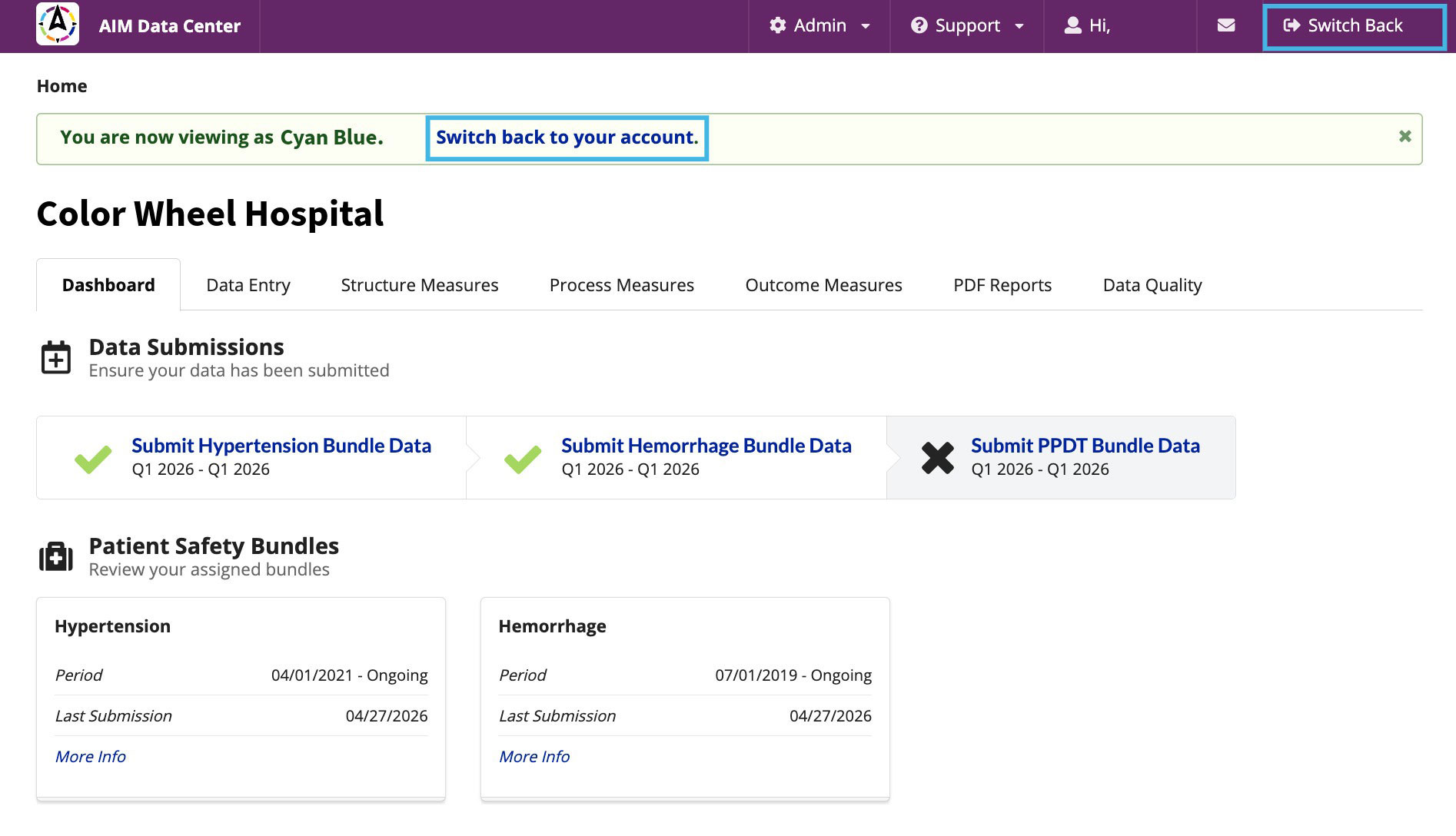The image size is (1456, 836).
Task: Click the Admin gear icon
Action: pos(778,25)
